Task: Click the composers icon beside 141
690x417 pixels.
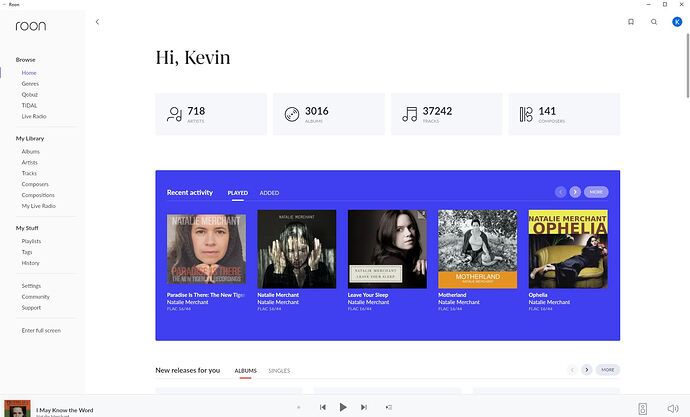Action: coord(526,114)
